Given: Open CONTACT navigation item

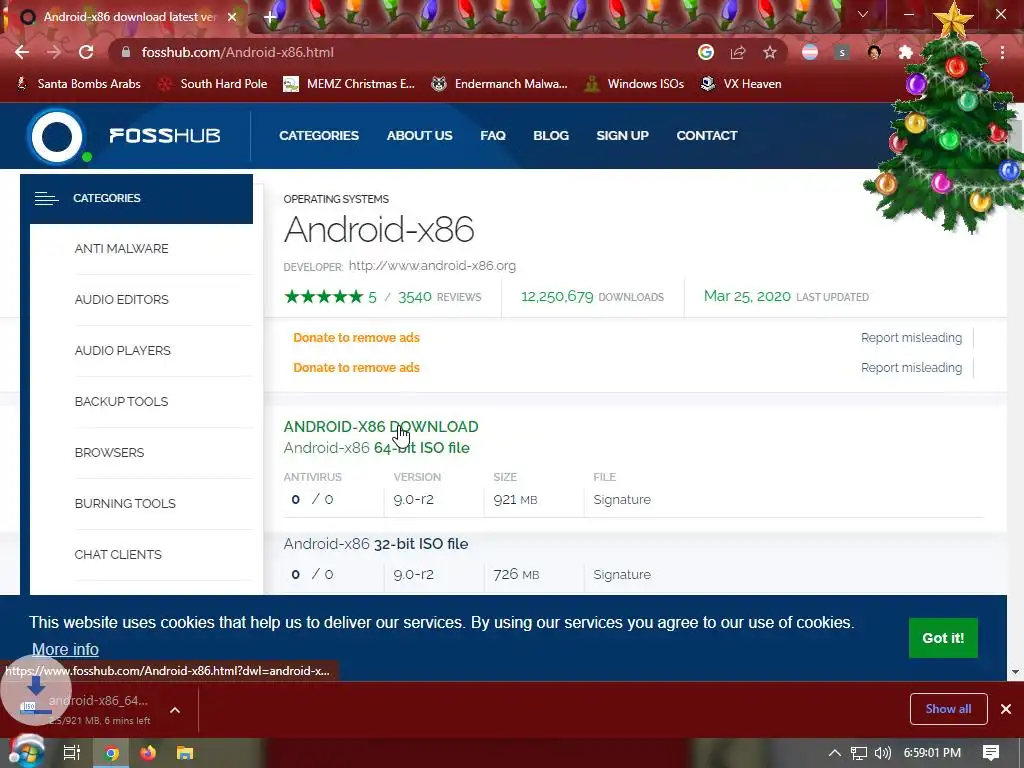Looking at the screenshot, I should pos(707,135).
